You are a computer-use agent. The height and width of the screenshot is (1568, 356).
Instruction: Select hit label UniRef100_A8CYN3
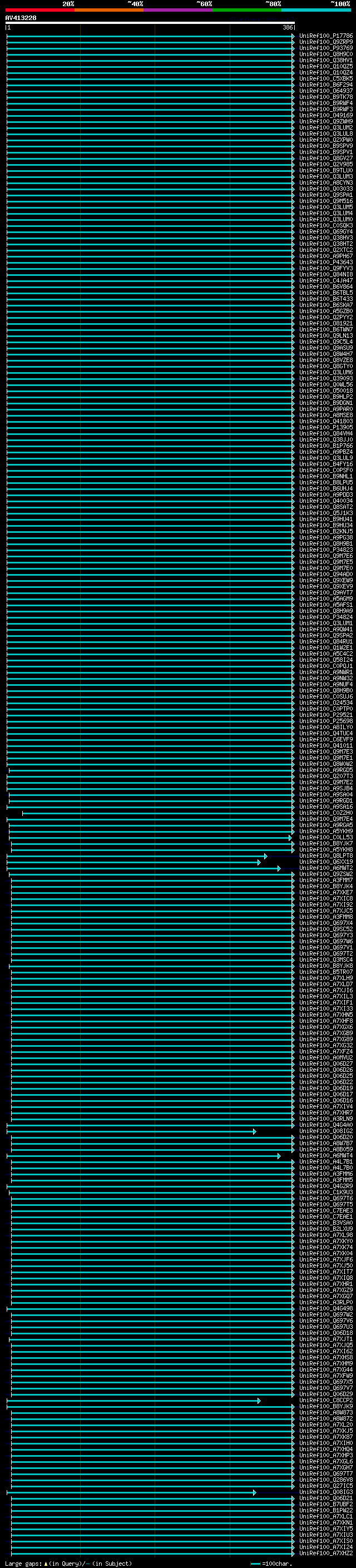point(325,182)
